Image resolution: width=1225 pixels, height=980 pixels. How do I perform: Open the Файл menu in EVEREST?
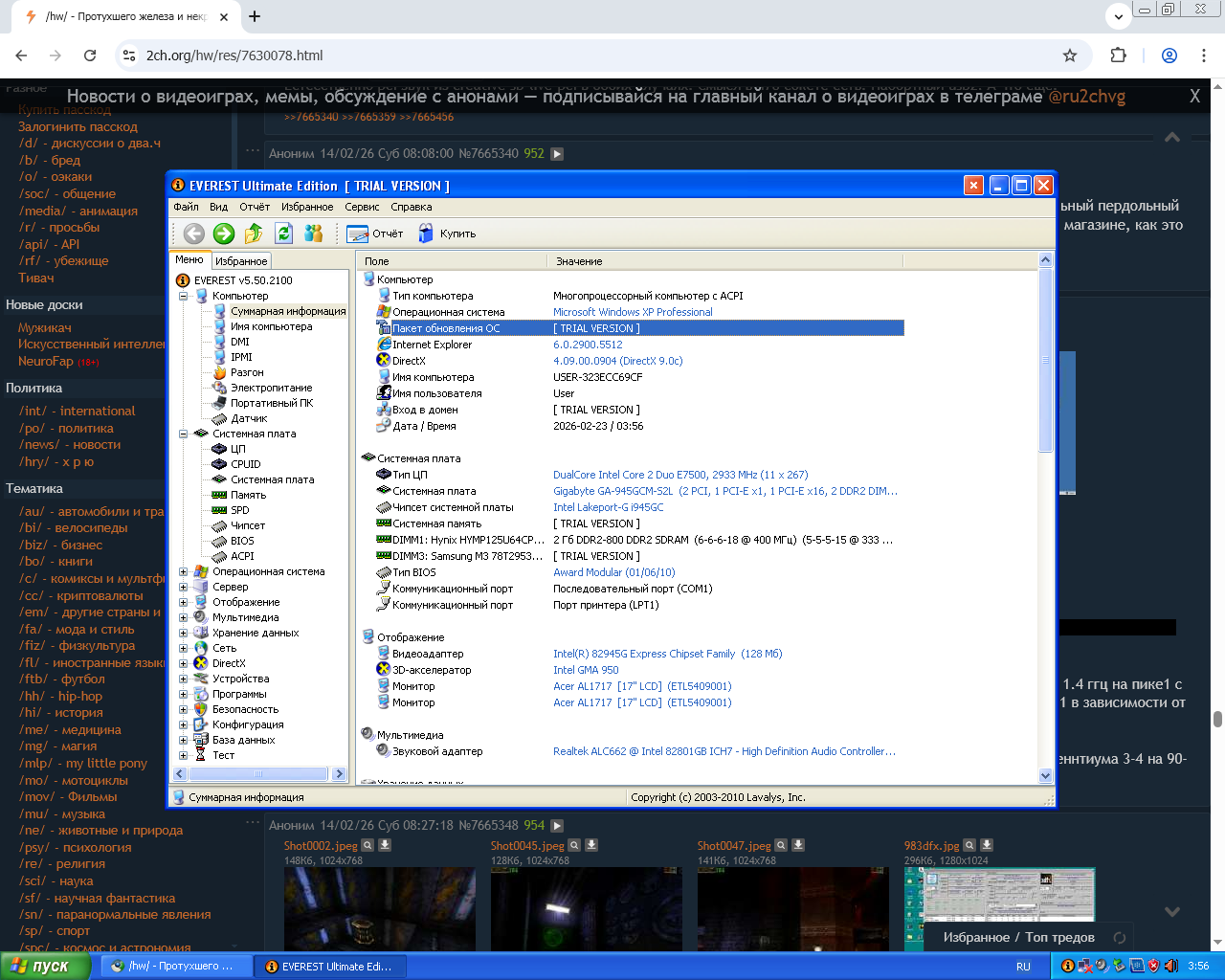pyautogui.click(x=186, y=207)
